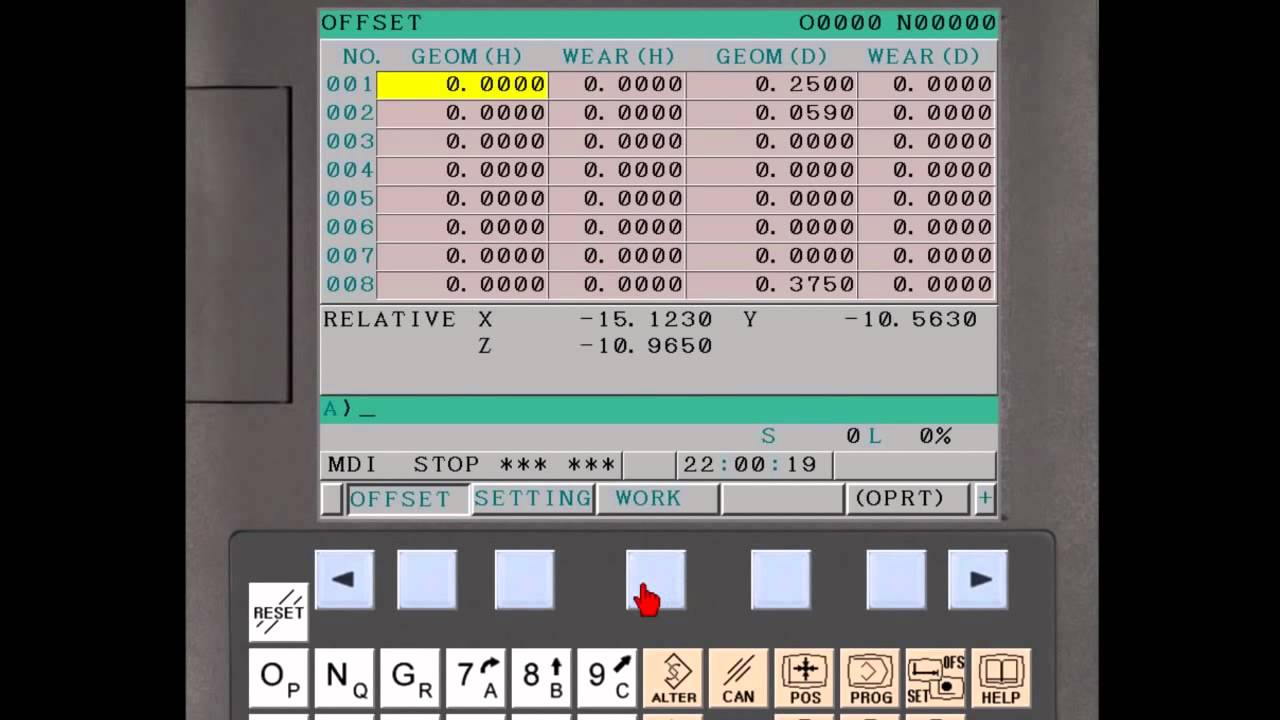The width and height of the screenshot is (1280, 720).
Task: Click the OFS SET offset key
Action: coord(936,678)
